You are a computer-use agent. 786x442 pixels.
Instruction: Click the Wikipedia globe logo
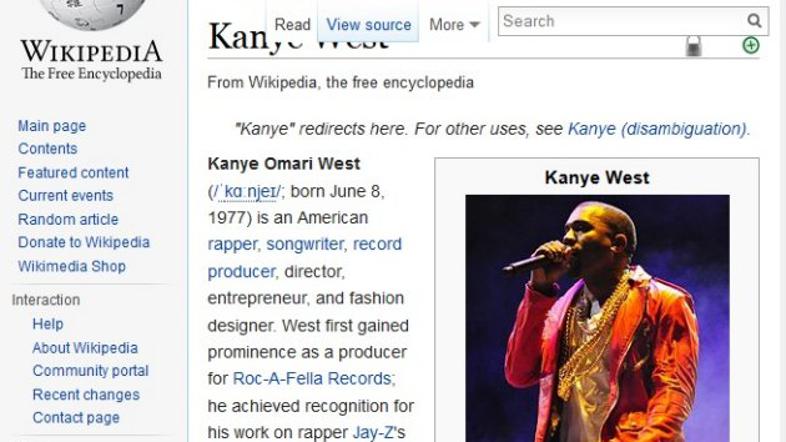(93, 14)
